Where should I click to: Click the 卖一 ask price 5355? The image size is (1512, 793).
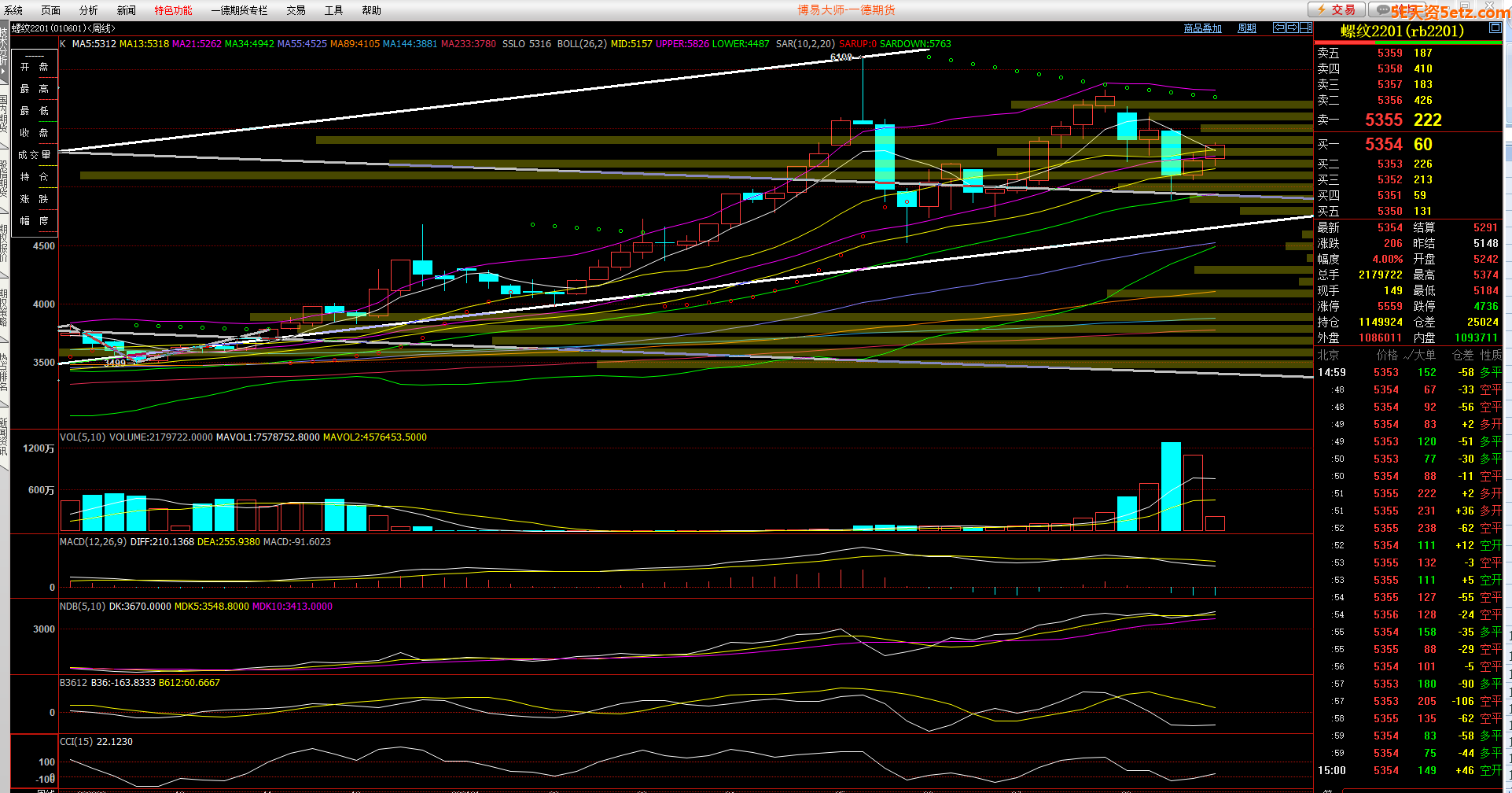pos(1383,120)
